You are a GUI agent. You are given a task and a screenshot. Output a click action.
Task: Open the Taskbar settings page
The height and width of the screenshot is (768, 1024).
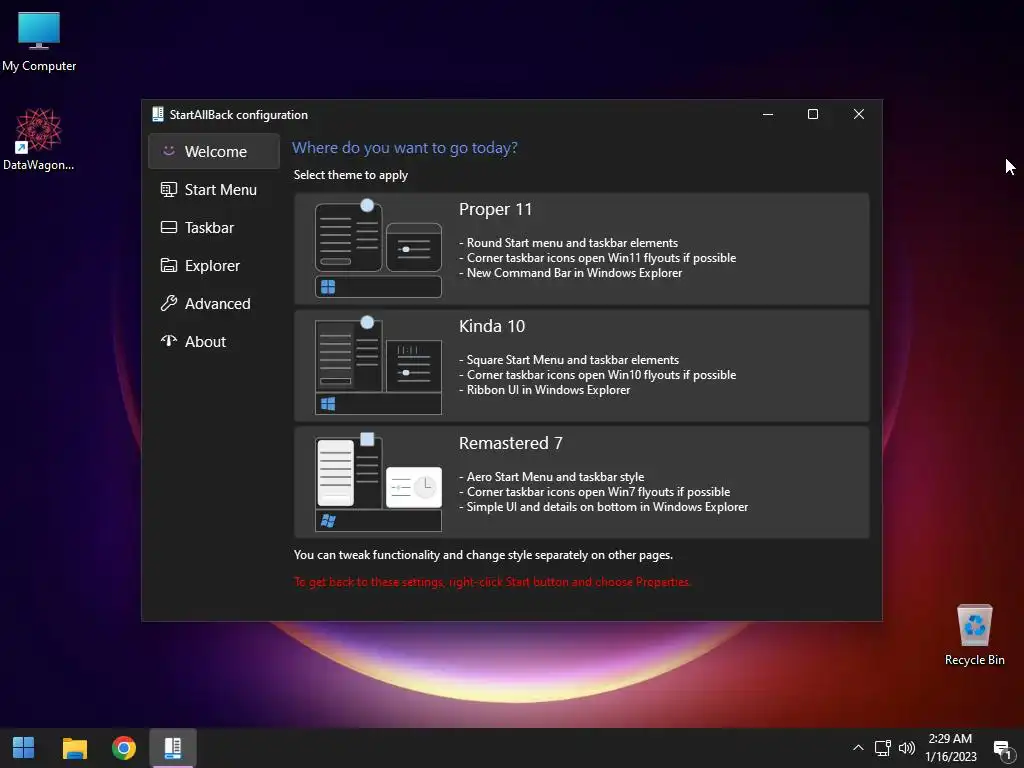pyautogui.click(x=214, y=227)
